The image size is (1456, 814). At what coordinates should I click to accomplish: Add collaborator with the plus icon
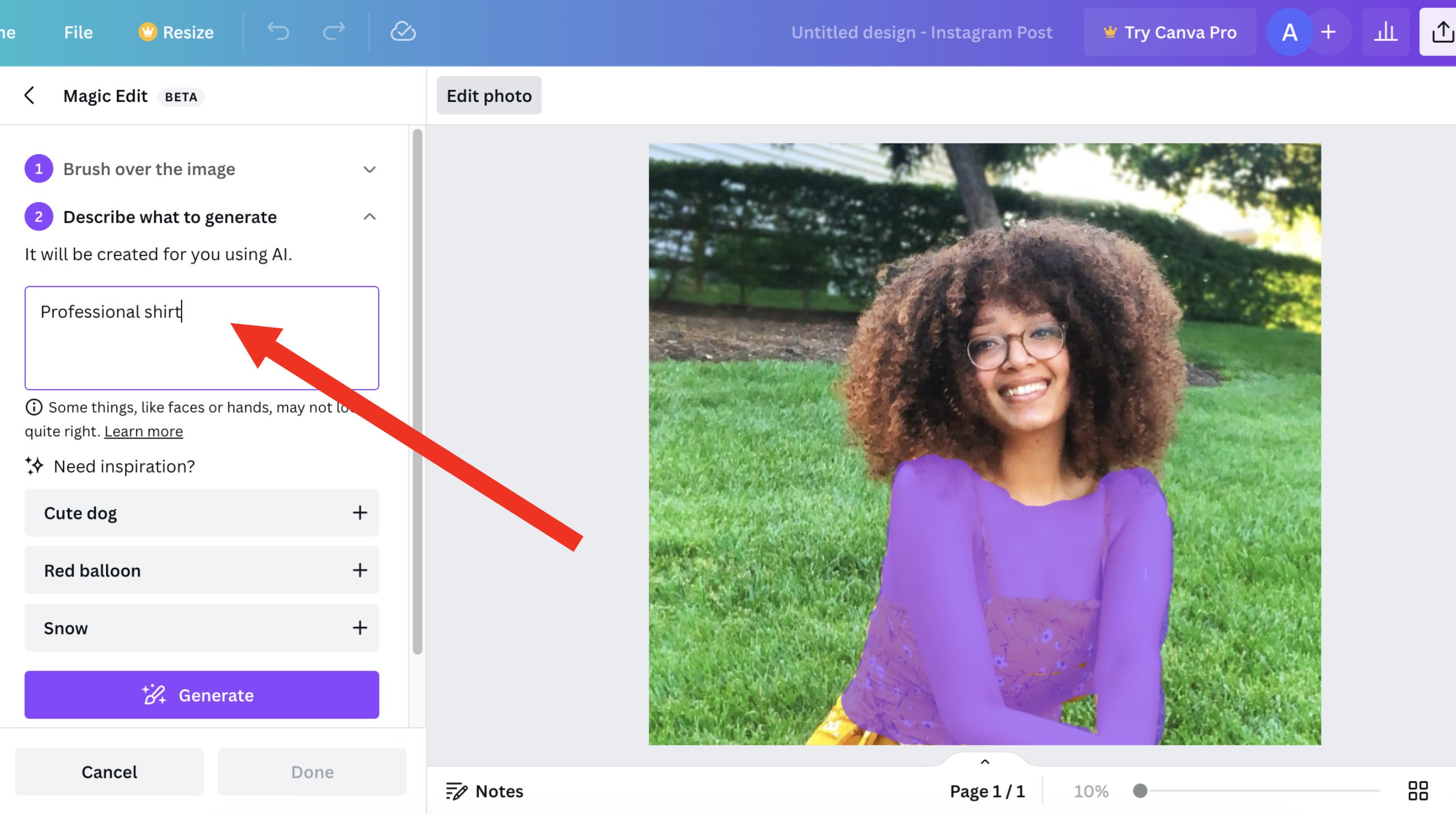point(1328,32)
